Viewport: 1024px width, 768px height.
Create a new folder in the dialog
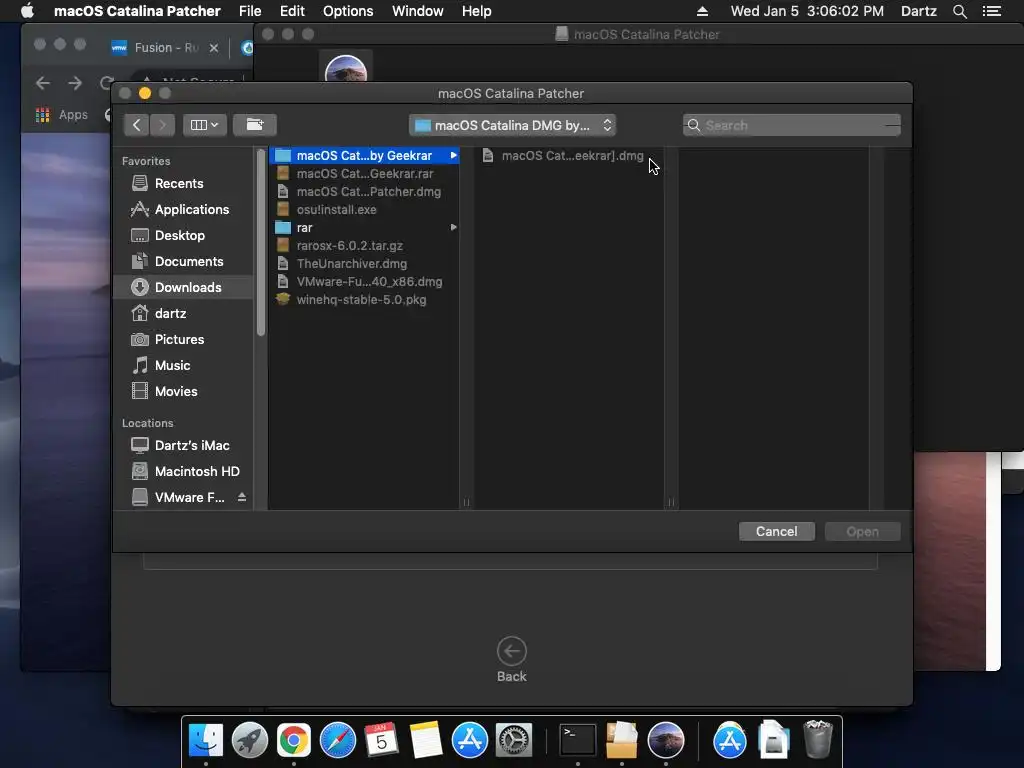point(255,125)
